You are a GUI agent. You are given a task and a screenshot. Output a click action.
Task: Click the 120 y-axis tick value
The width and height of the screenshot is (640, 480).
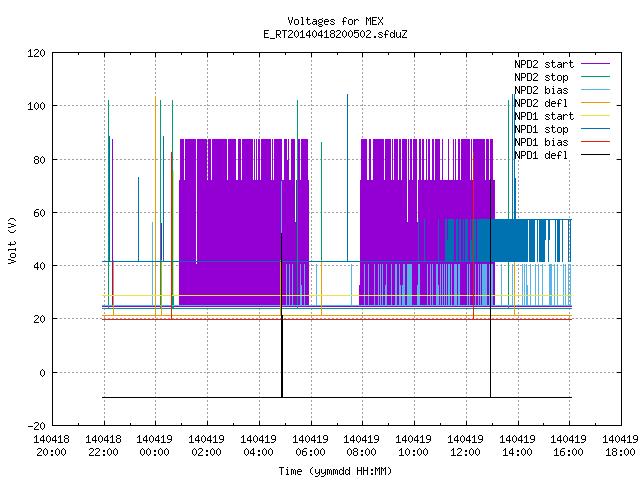pyautogui.click(x=36, y=53)
